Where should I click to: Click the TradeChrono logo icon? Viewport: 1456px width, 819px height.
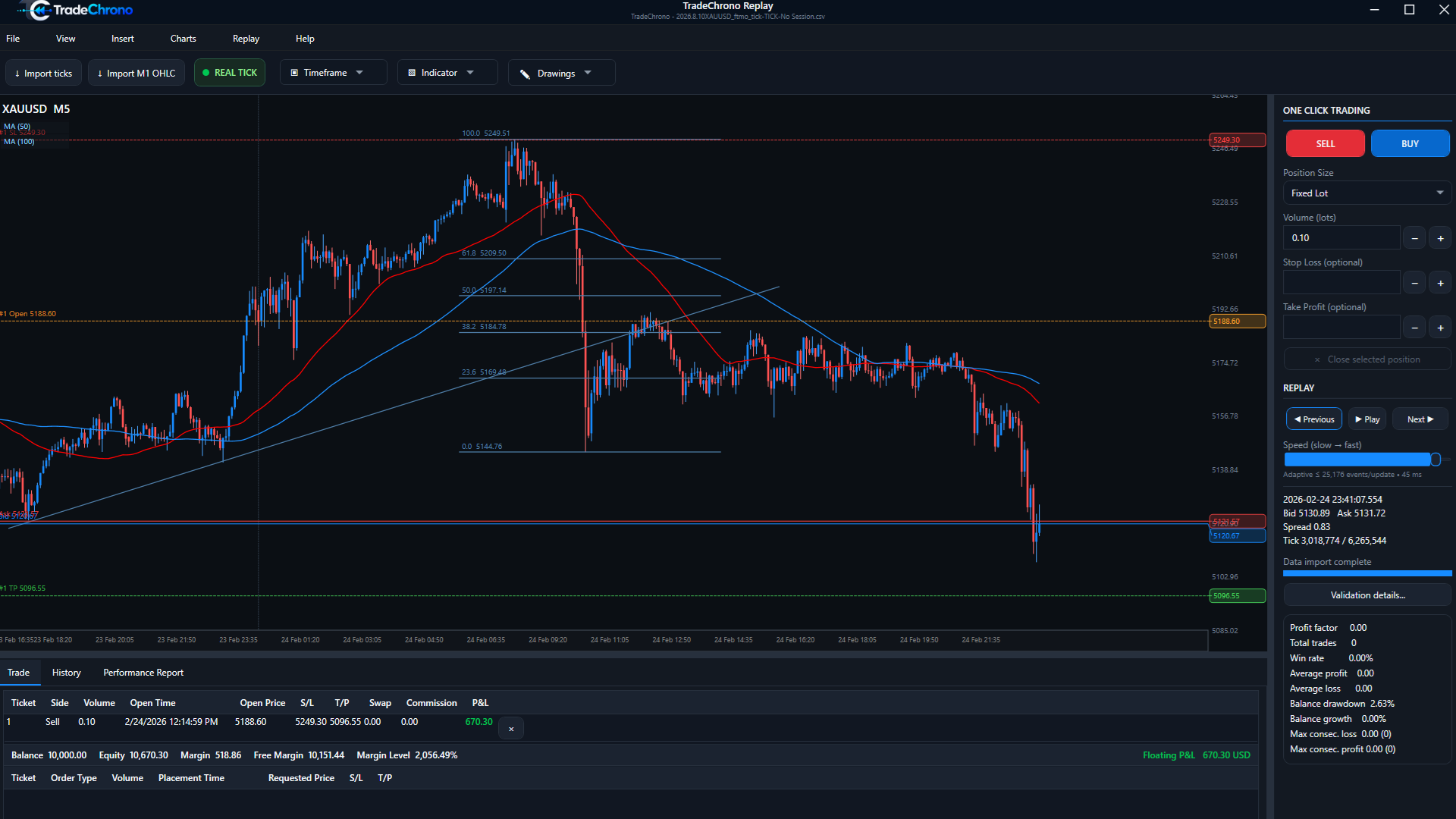click(x=39, y=10)
